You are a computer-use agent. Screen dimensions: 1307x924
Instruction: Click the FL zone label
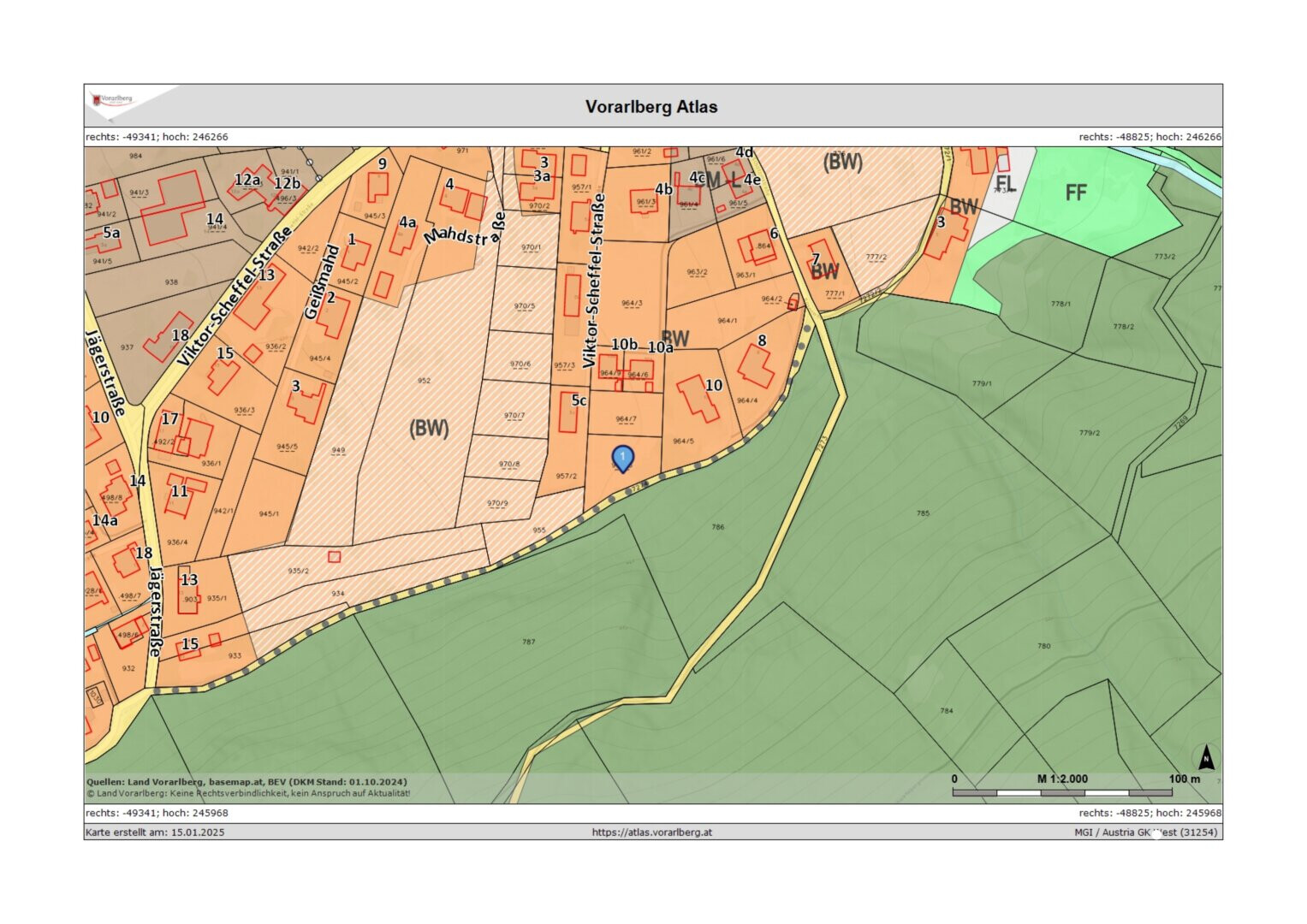click(x=1005, y=184)
